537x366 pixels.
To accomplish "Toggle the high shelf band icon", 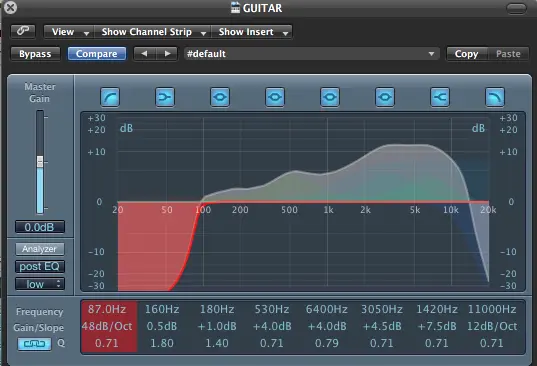I will (x=440, y=98).
